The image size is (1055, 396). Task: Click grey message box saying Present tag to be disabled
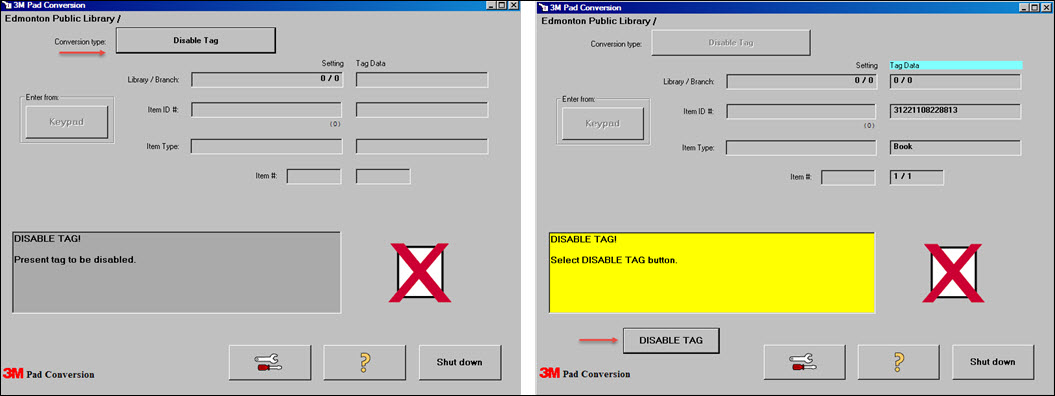[x=176, y=272]
